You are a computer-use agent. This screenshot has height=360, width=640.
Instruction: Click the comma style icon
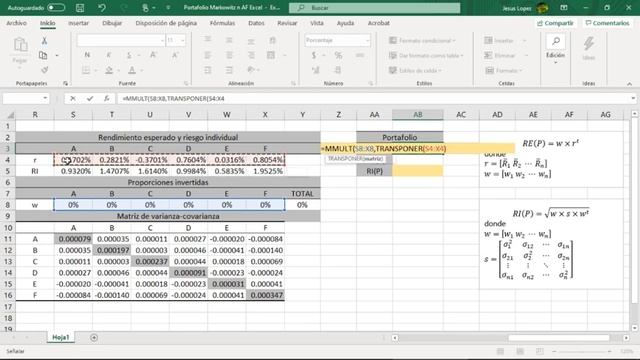pos(360,55)
